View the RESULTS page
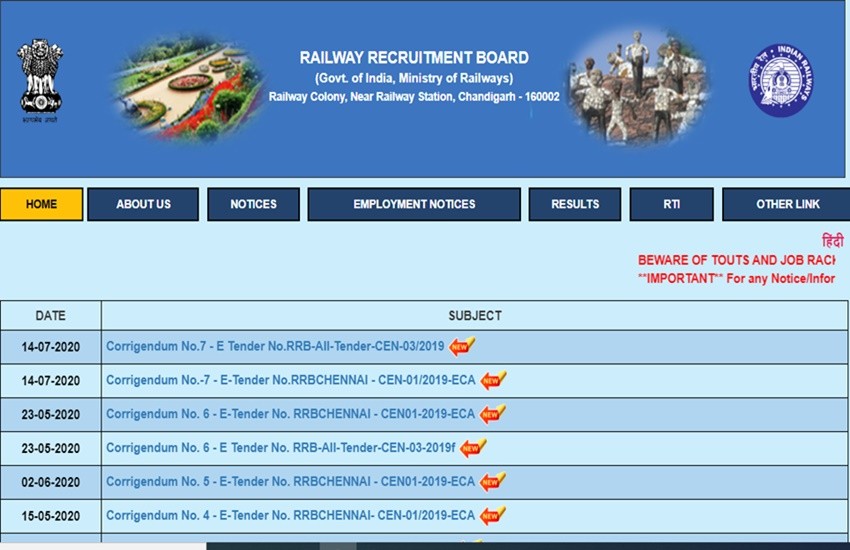 coord(575,204)
